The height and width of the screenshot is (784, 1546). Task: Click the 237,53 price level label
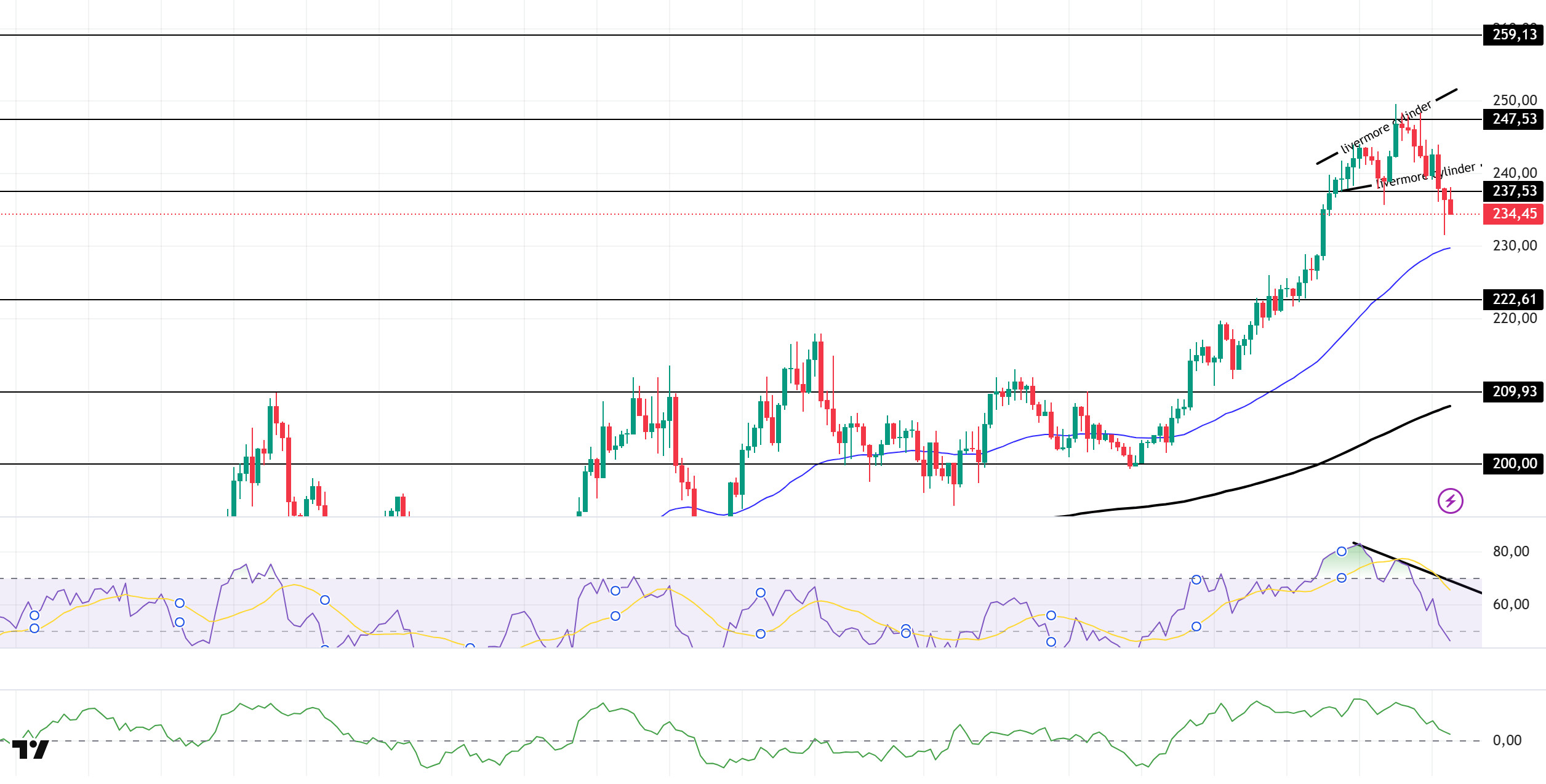tap(1514, 191)
